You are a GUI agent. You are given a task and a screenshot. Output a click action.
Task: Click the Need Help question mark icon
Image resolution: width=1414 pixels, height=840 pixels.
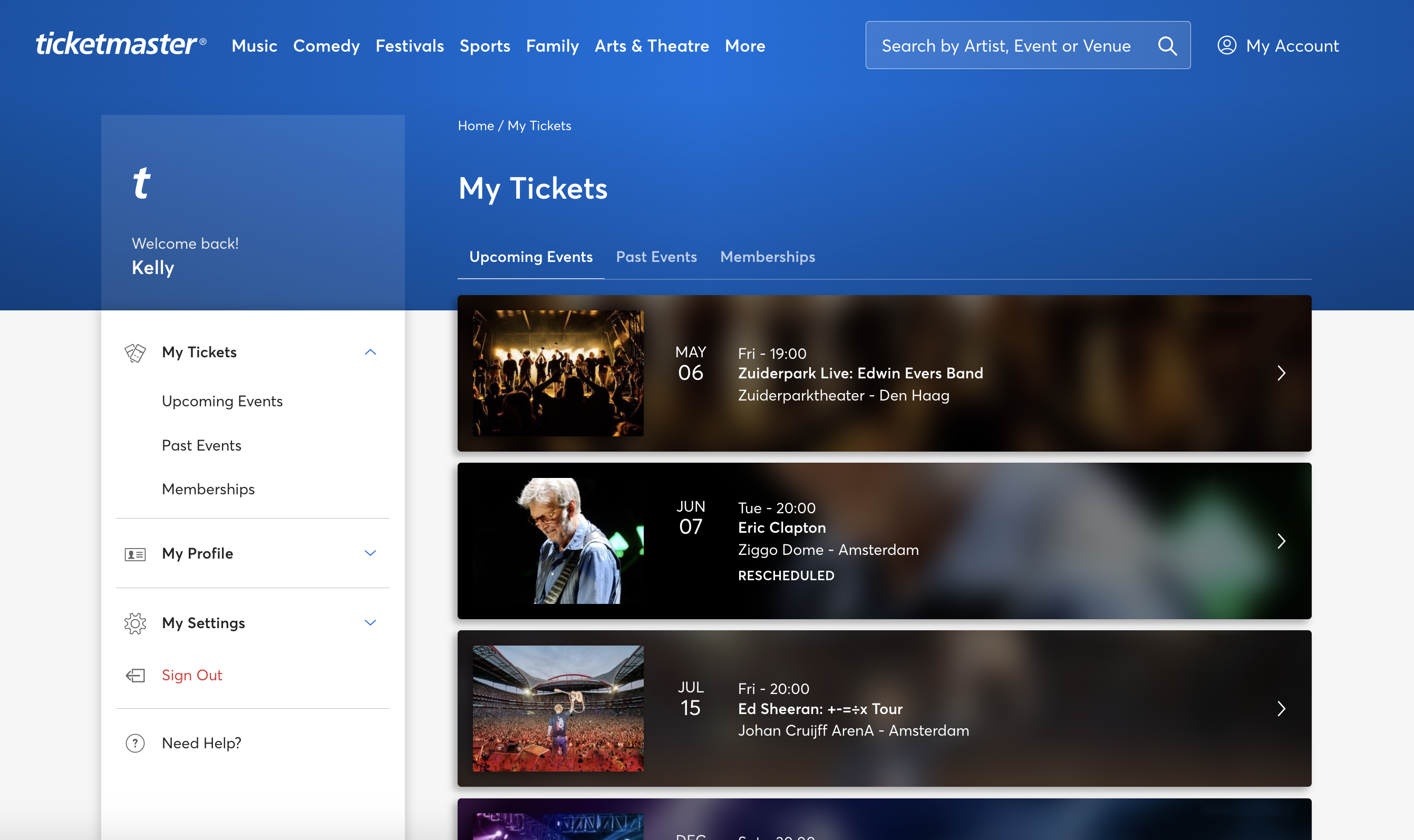tap(135, 743)
